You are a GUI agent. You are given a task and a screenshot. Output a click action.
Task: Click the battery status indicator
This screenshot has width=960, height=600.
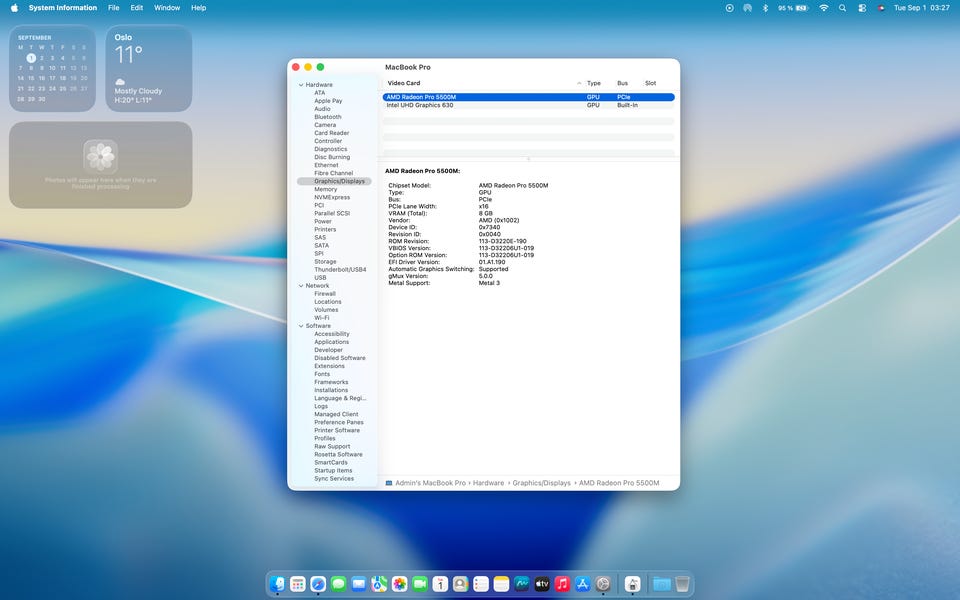(793, 8)
